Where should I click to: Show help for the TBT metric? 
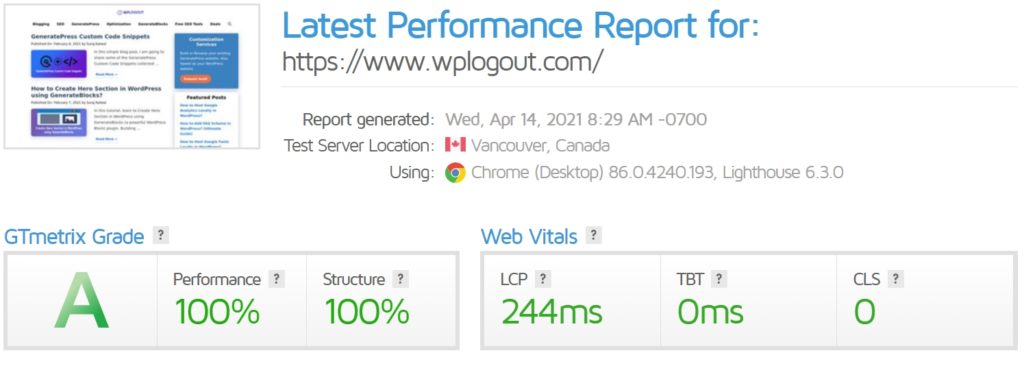coord(719,279)
